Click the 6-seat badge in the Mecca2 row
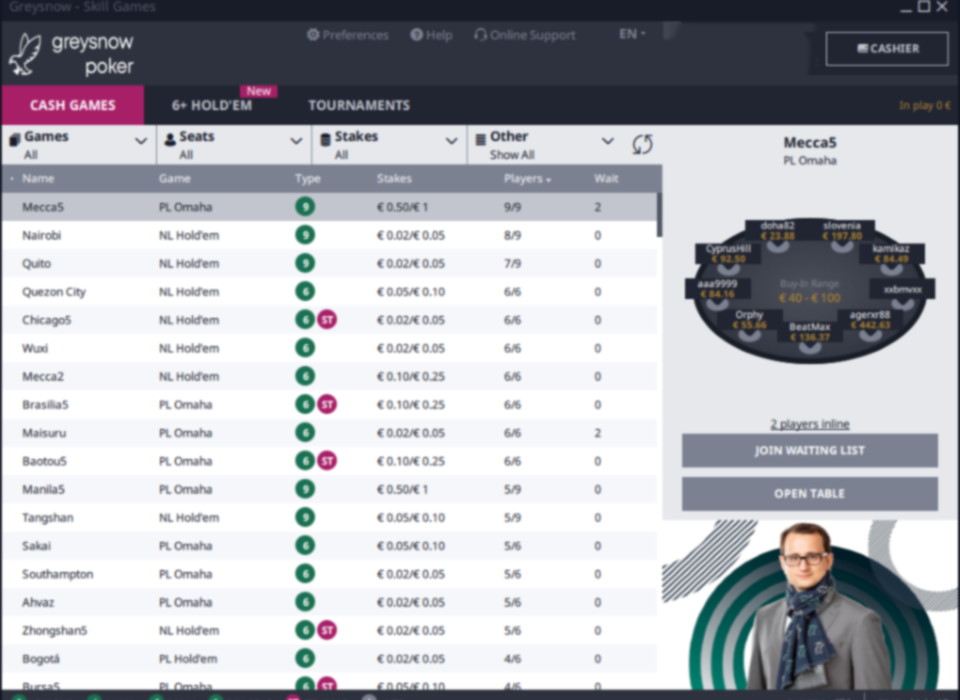This screenshot has height=700, width=960. (305, 376)
